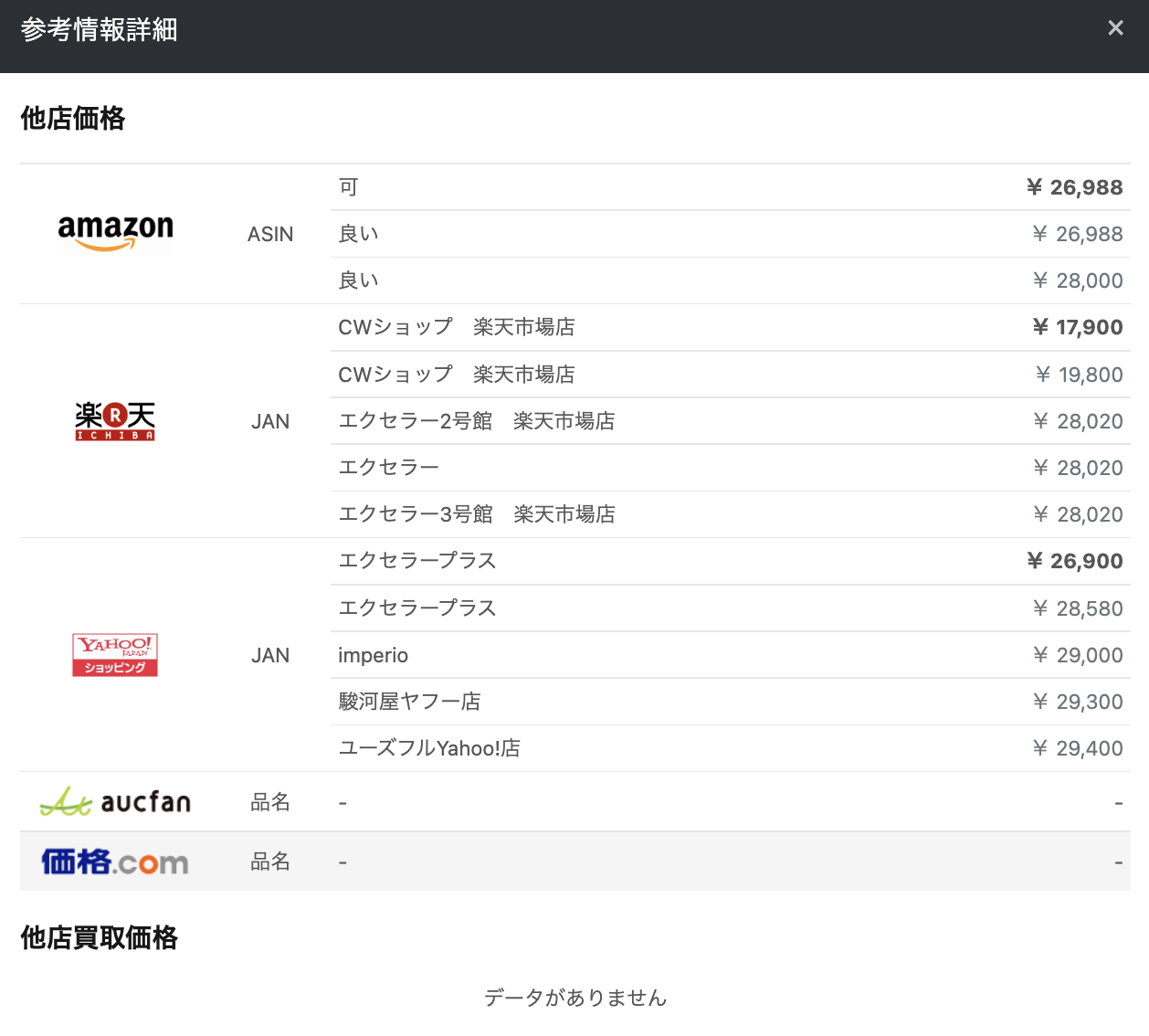Click the 参考情報詳細 dialog title

click(100, 30)
